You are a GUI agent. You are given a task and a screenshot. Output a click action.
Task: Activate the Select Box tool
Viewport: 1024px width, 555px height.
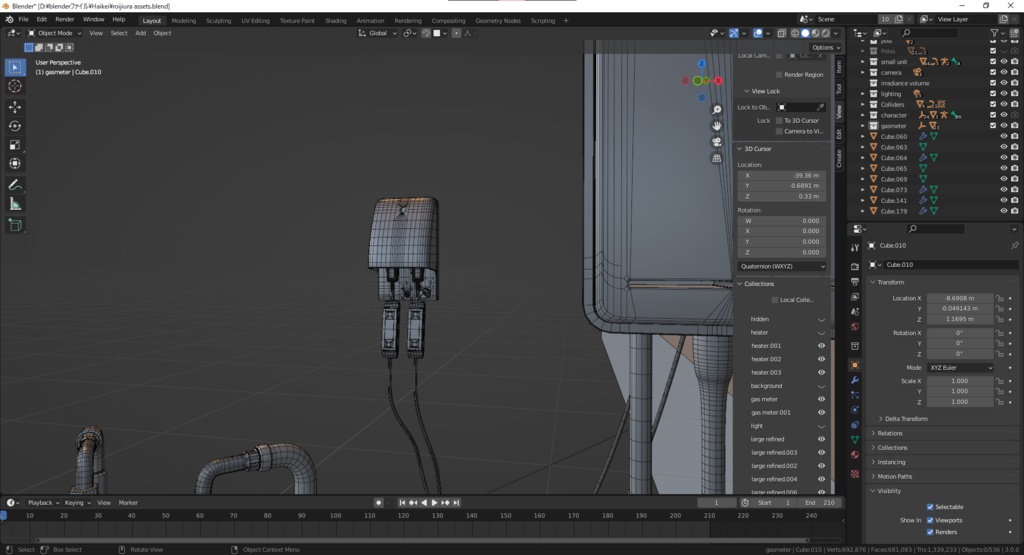click(15, 67)
